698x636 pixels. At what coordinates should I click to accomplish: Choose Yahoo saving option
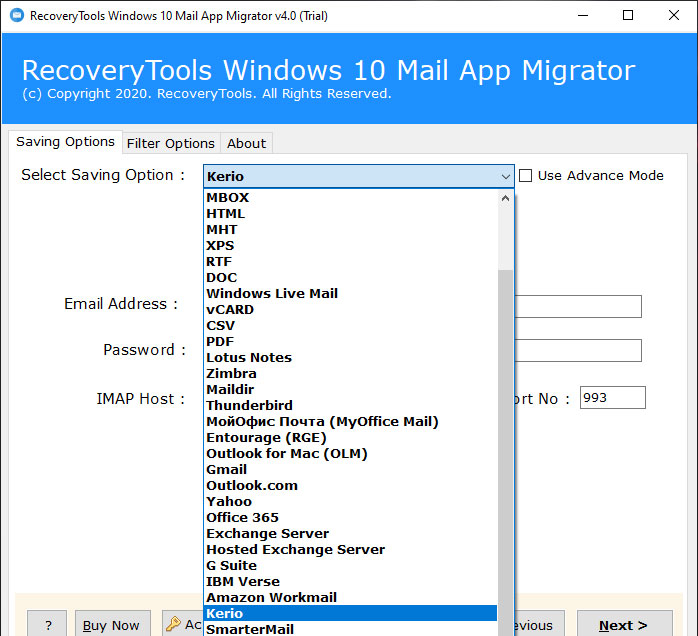pyautogui.click(x=351, y=502)
